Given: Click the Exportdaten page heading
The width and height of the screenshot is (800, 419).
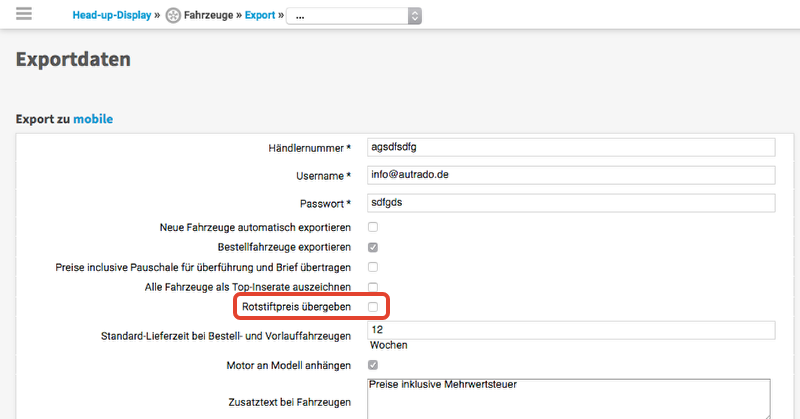Looking at the screenshot, I should point(73,59).
